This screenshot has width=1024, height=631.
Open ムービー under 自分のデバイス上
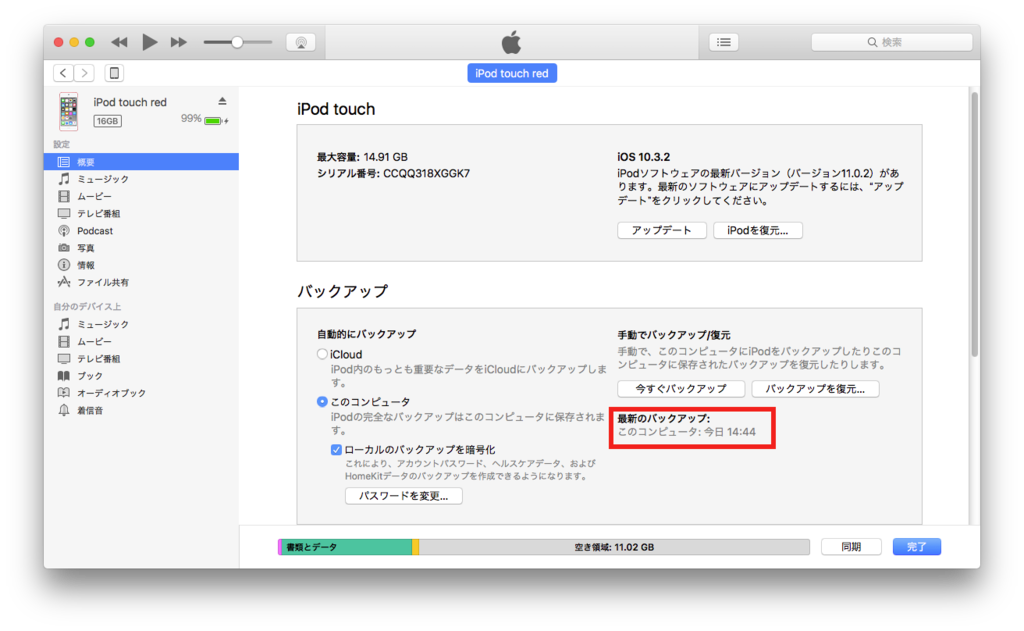[141, 342]
